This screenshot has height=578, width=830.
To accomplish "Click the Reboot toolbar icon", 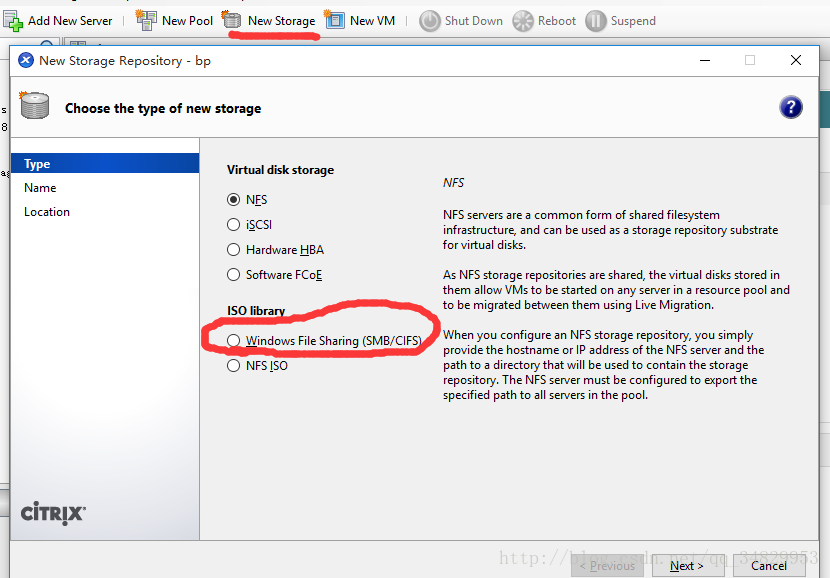I will tap(523, 20).
